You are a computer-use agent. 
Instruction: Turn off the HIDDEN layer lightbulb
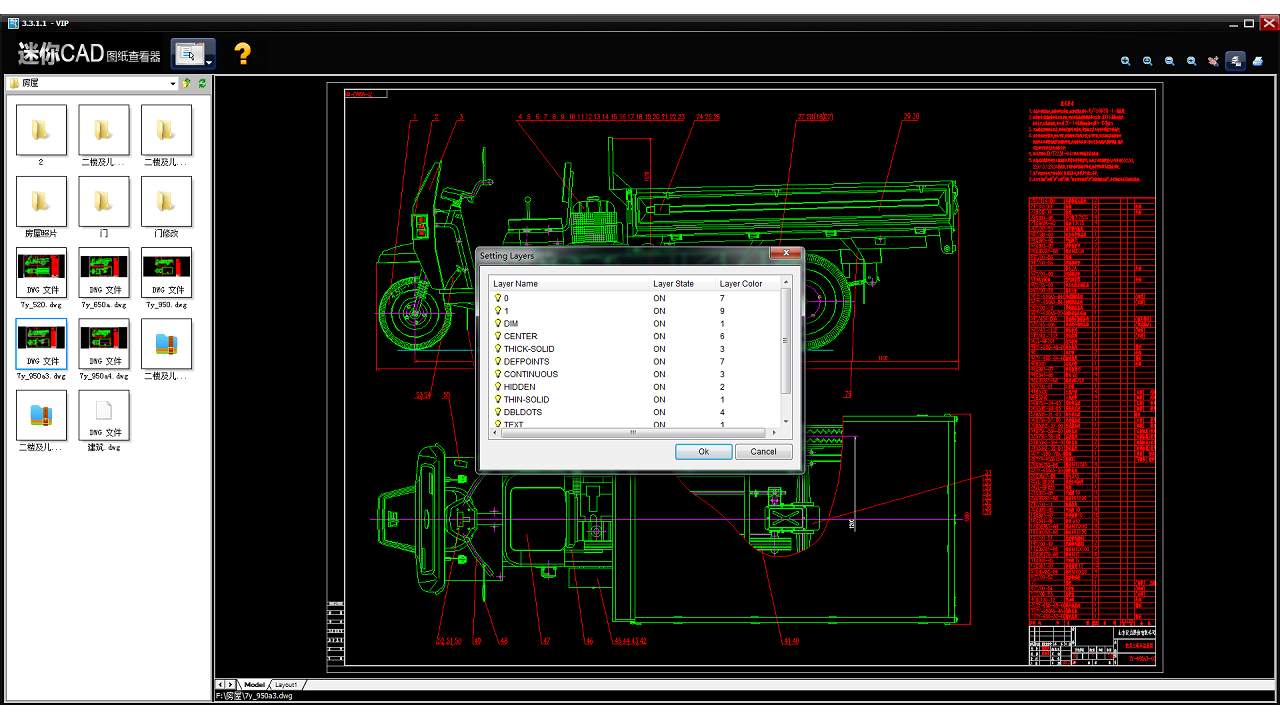coord(497,387)
